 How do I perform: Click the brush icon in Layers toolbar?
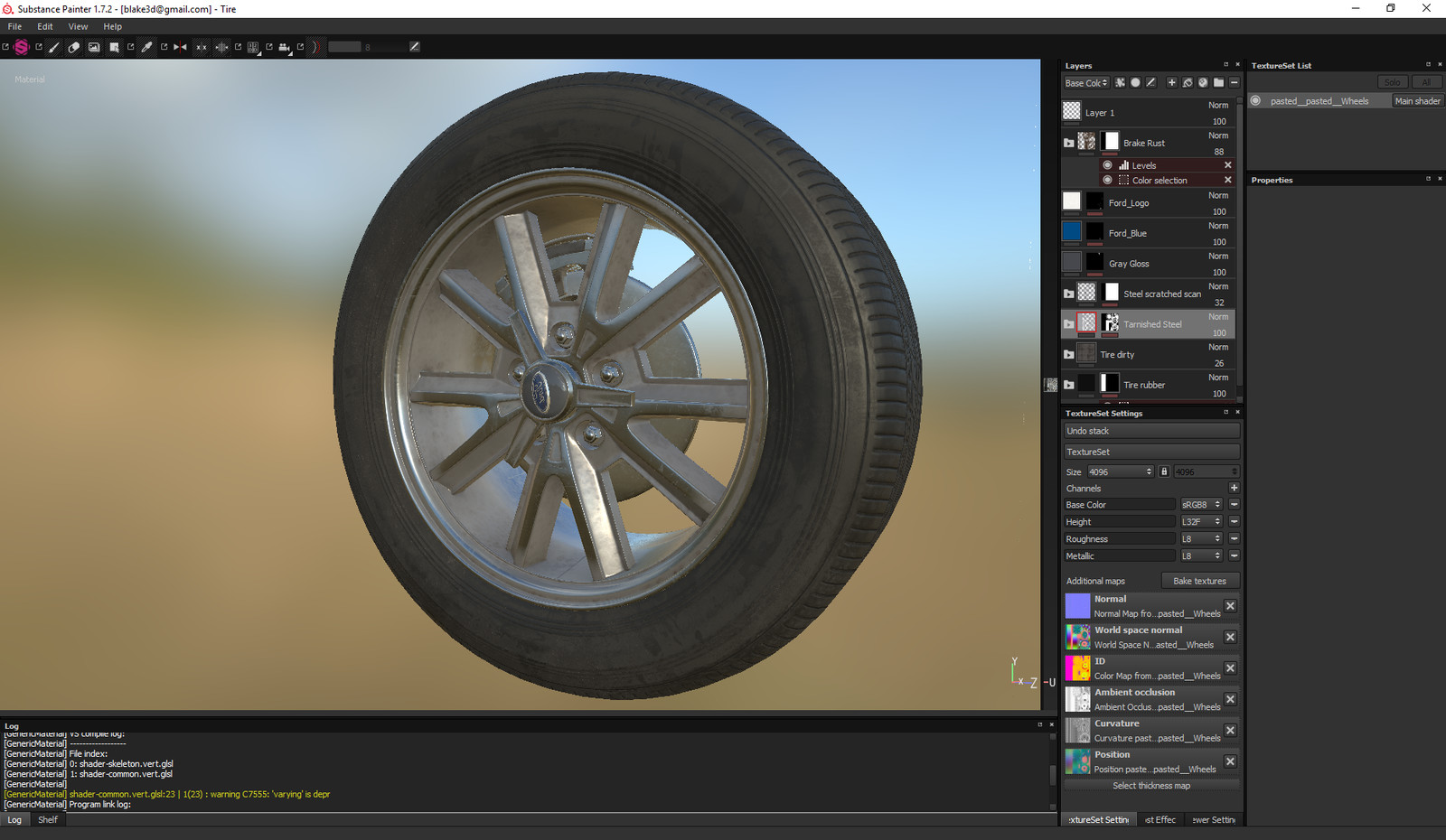(x=1150, y=82)
